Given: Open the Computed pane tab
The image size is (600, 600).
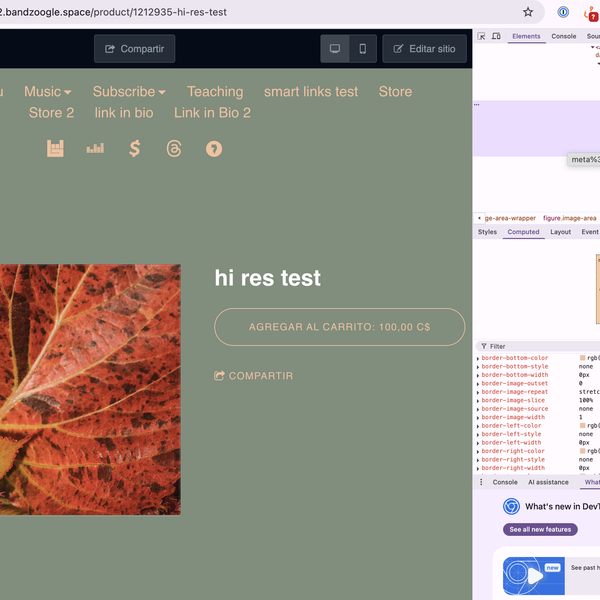Looking at the screenshot, I should [523, 232].
